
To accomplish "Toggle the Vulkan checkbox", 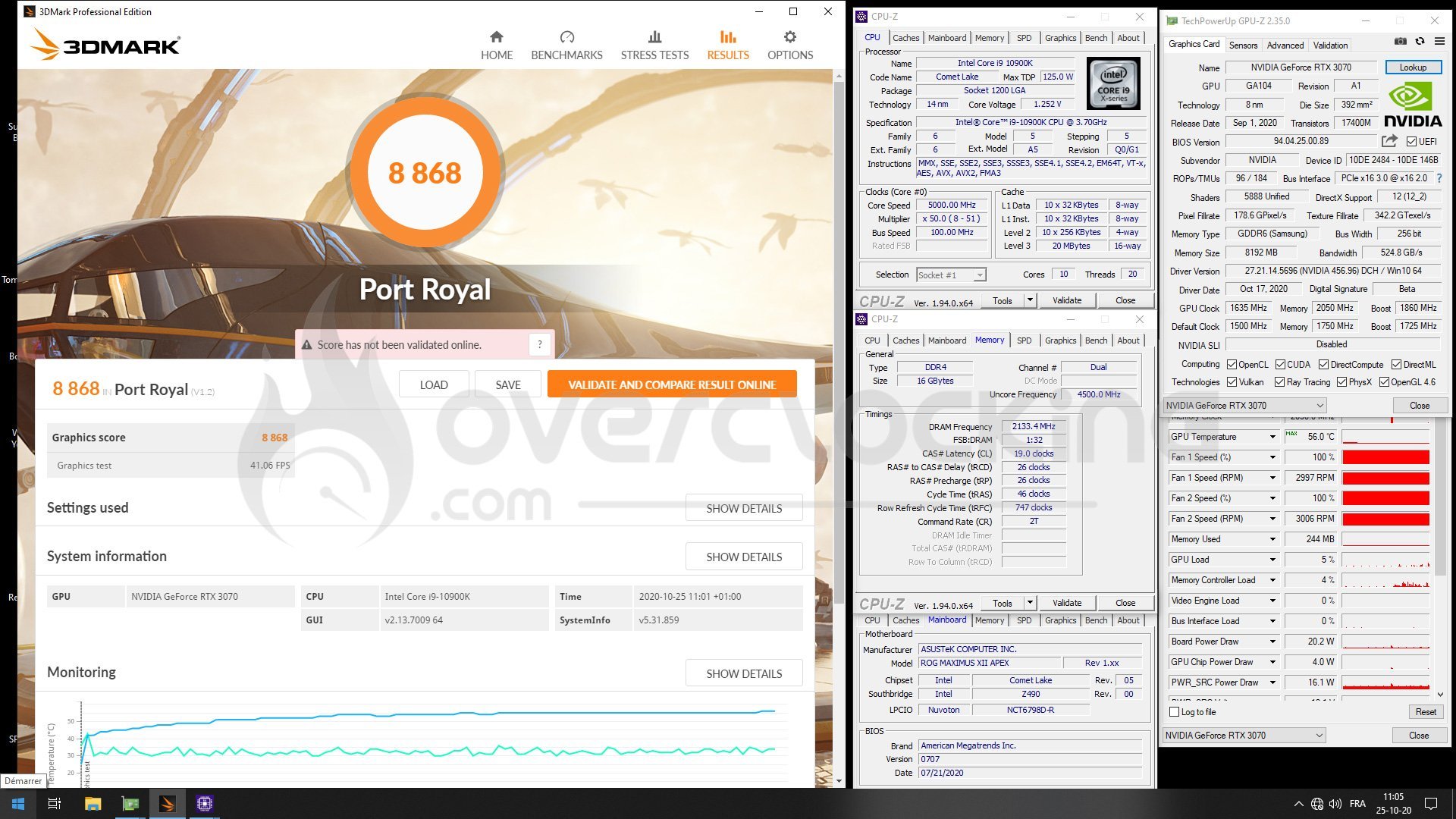I will (x=1232, y=382).
